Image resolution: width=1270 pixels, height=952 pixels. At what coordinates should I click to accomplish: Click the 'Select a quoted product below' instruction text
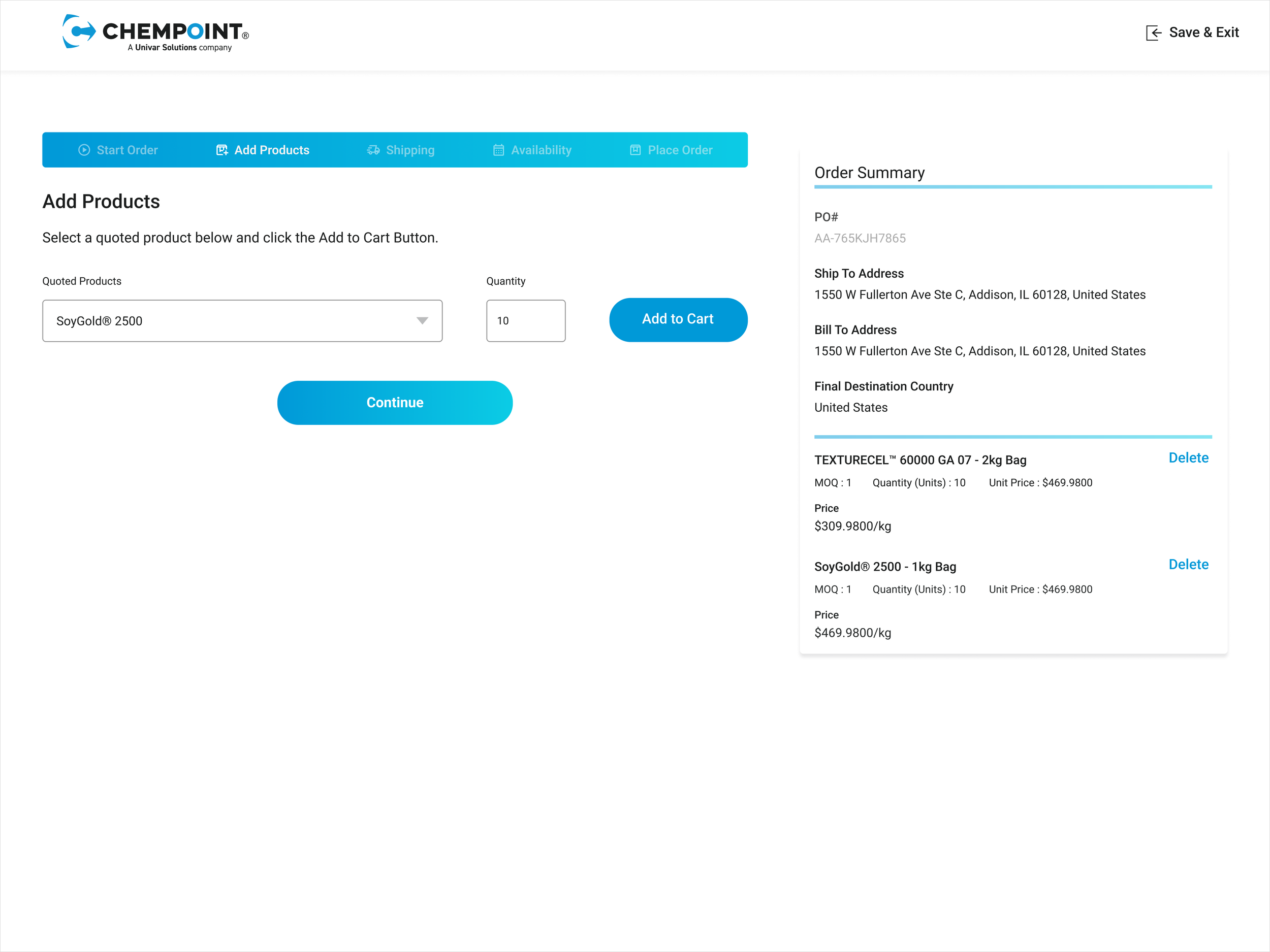(240, 238)
